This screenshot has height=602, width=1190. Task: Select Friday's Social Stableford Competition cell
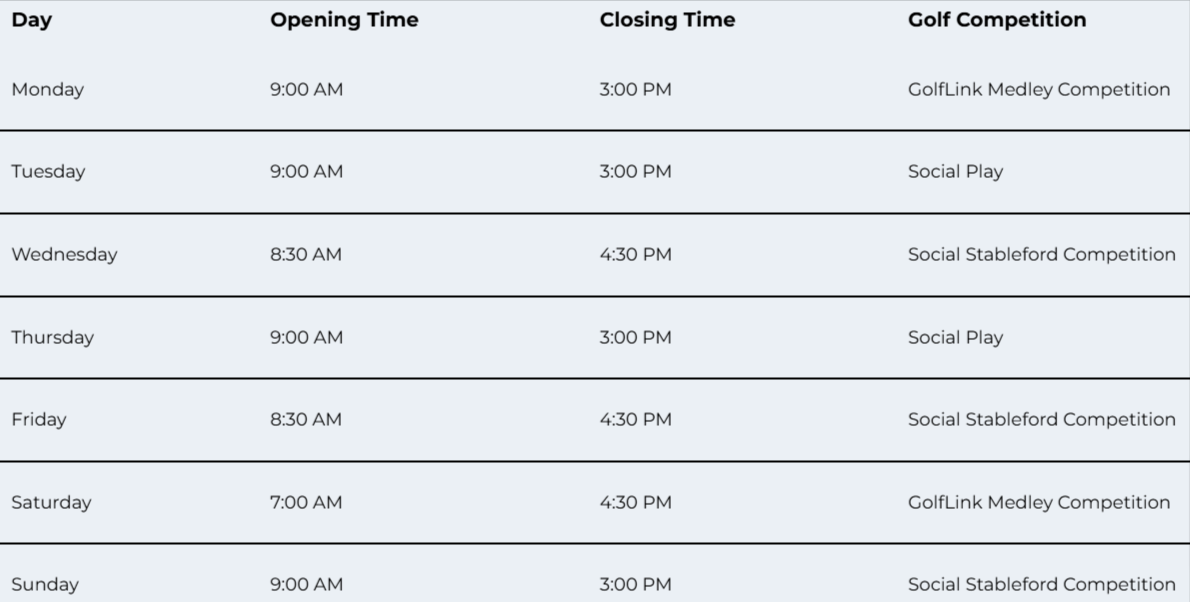point(1041,419)
